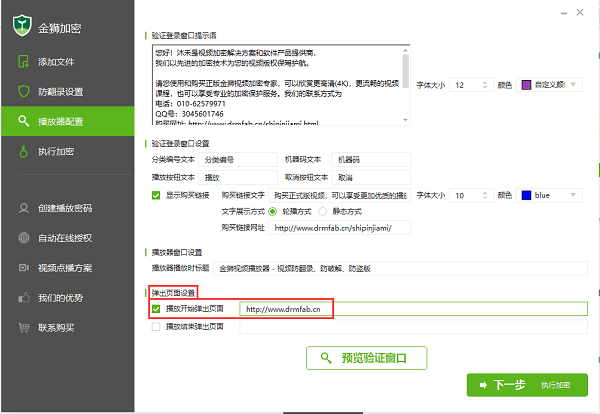Select the 播放器配置 sidebar tab
Viewport: 600px width, 414px height.
(68, 121)
